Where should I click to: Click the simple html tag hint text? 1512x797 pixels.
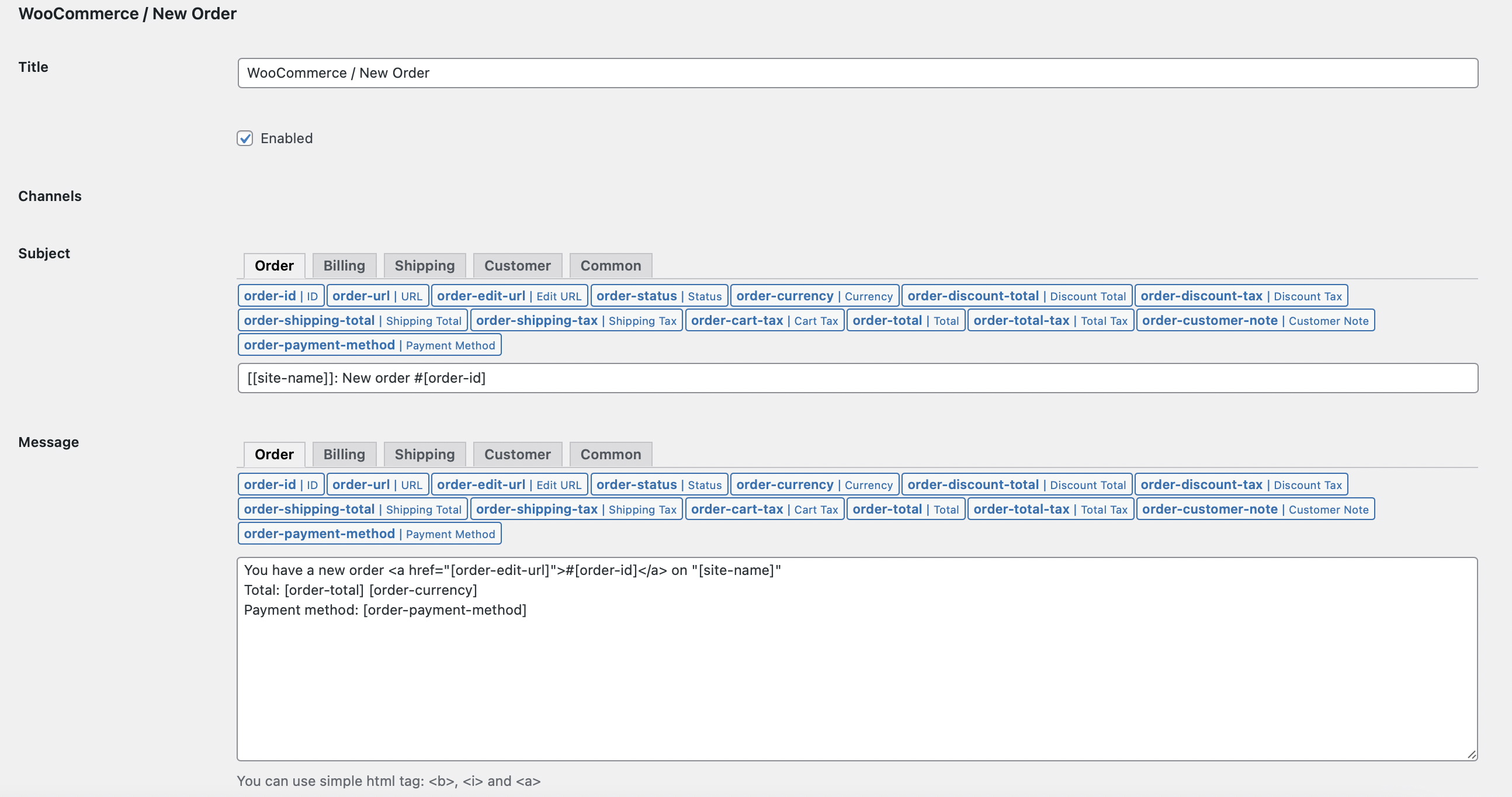click(x=389, y=781)
